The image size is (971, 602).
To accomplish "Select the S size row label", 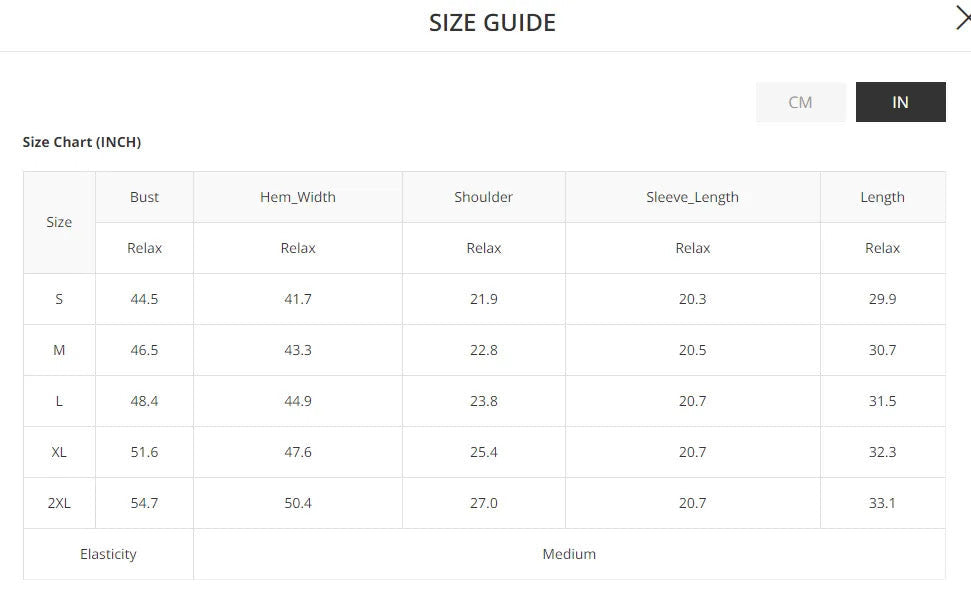I will point(59,299).
